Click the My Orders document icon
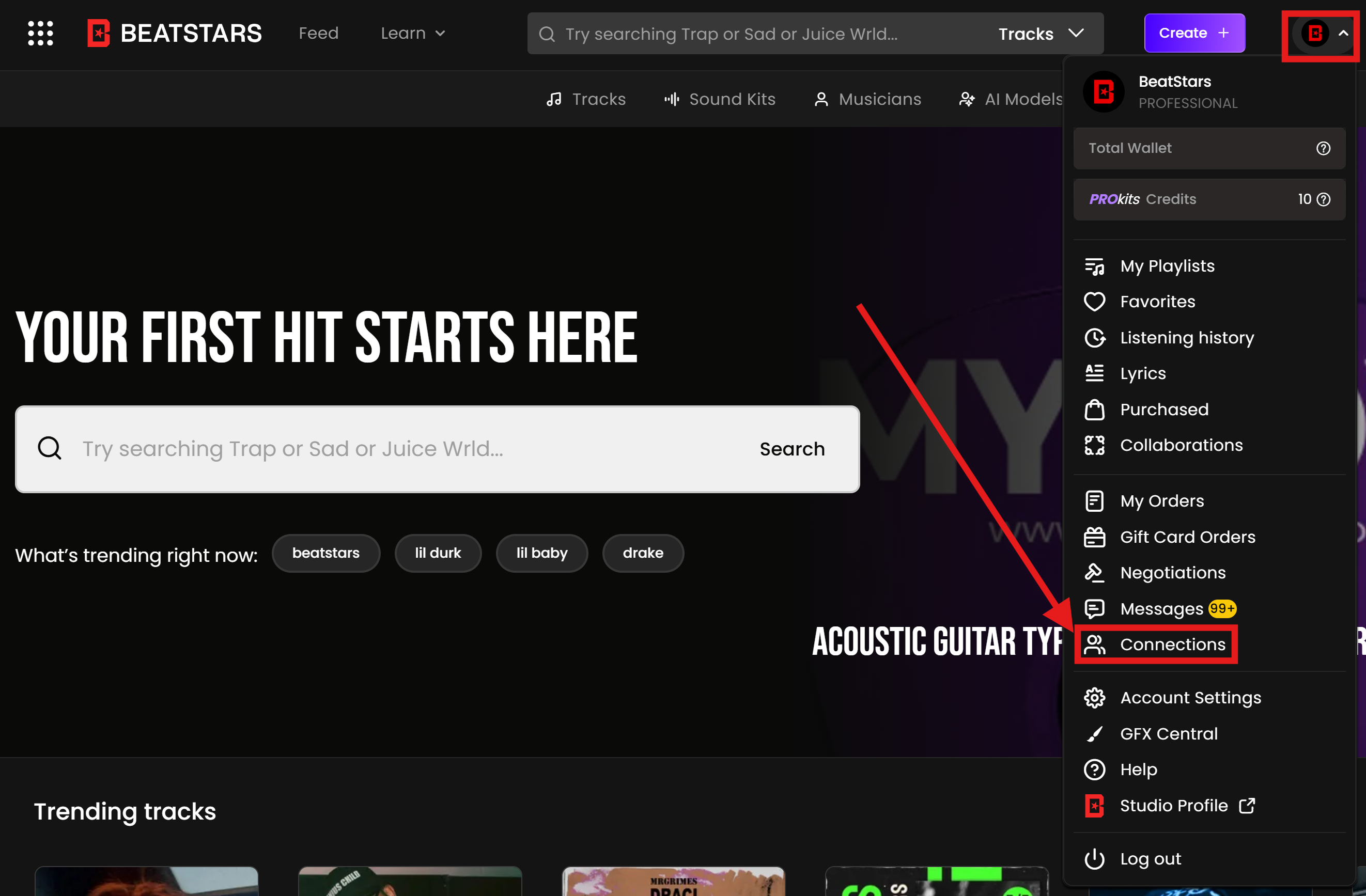The width and height of the screenshot is (1366, 896). coord(1094,501)
